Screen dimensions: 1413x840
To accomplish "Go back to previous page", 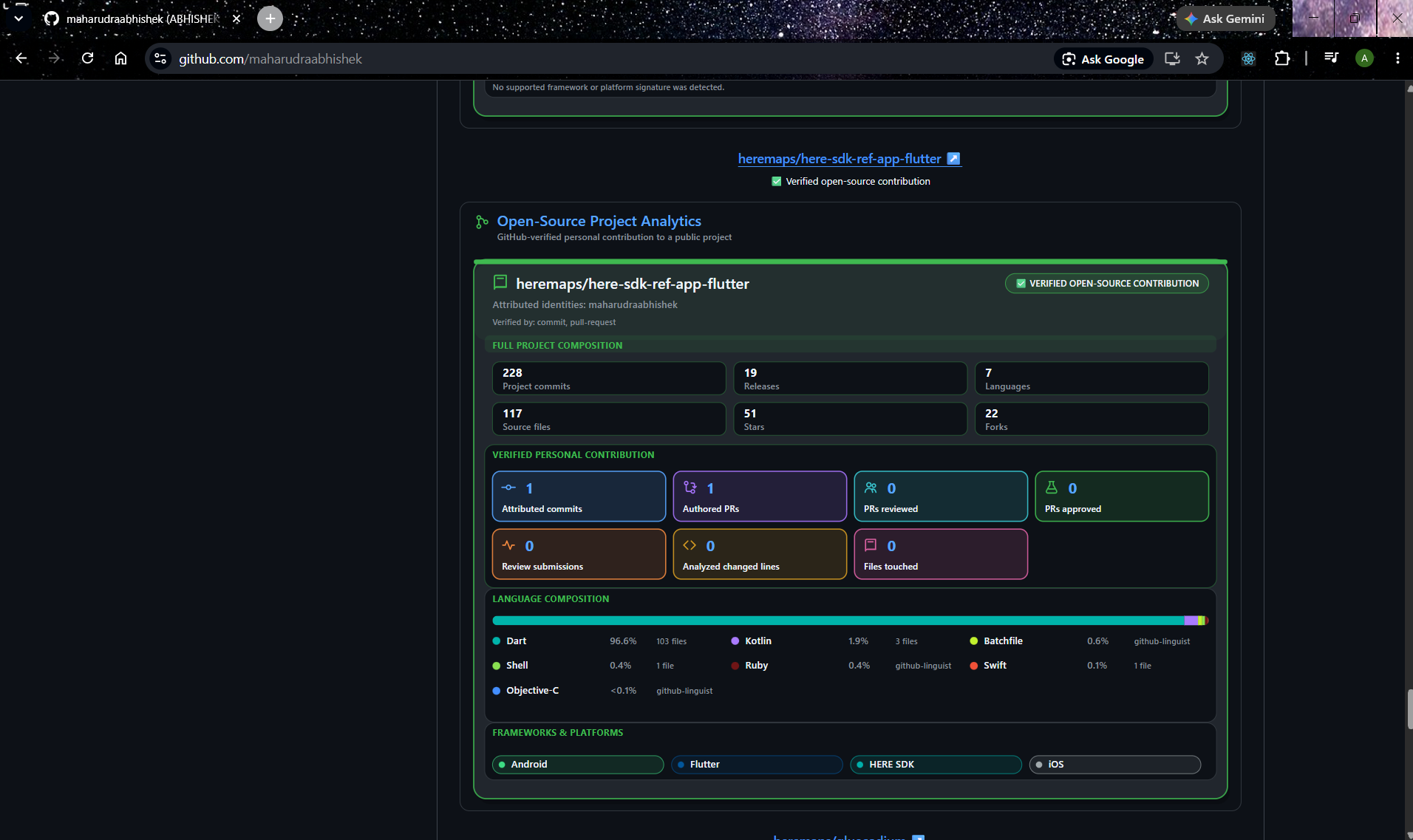I will tap(21, 58).
